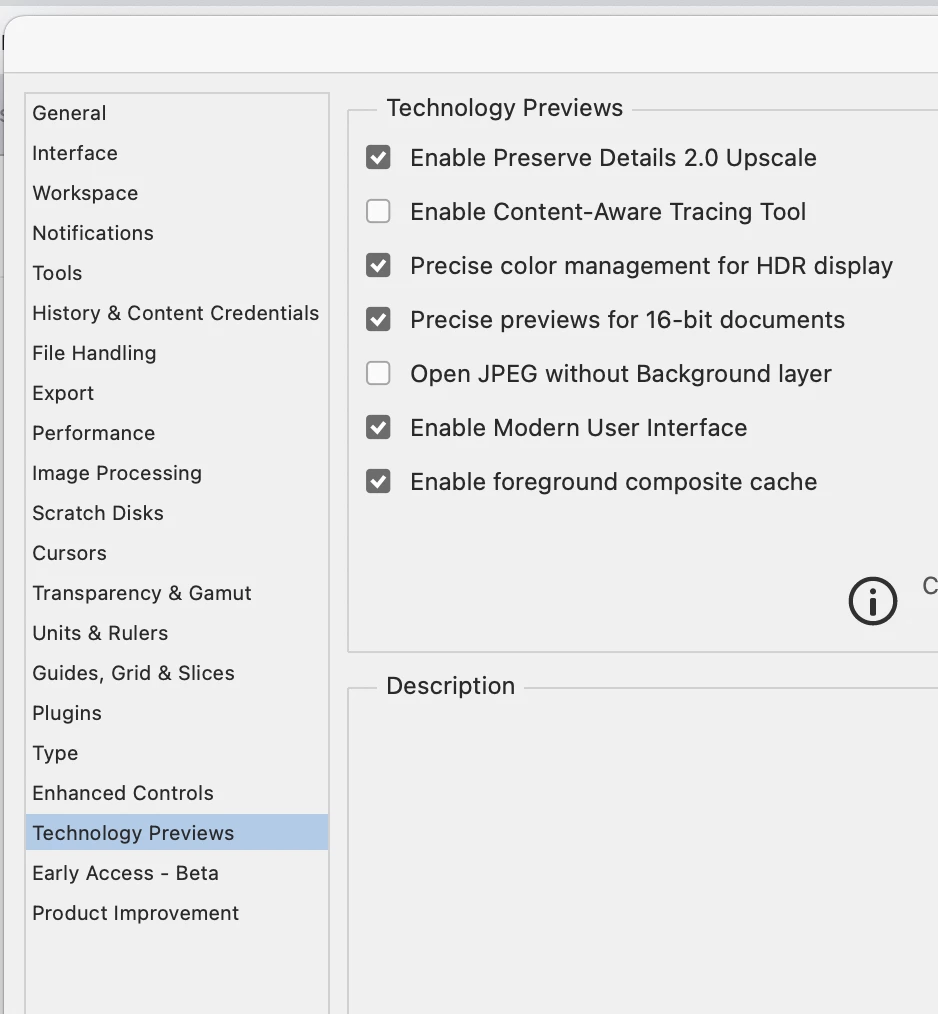Open Scratch Disks settings
This screenshot has width=938, height=1014.
point(98,513)
